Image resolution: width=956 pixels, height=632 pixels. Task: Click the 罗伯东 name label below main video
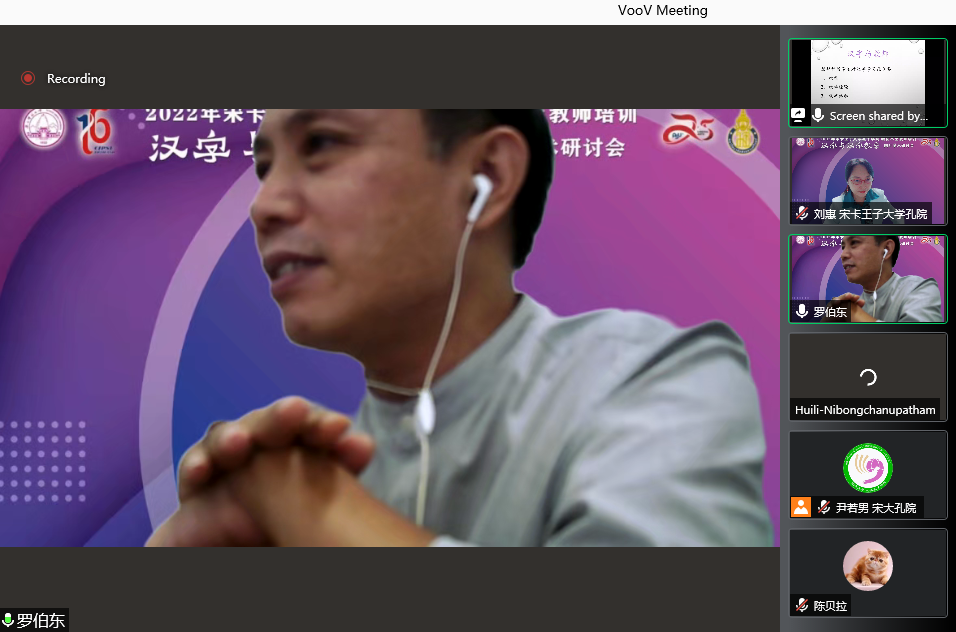pos(41,620)
